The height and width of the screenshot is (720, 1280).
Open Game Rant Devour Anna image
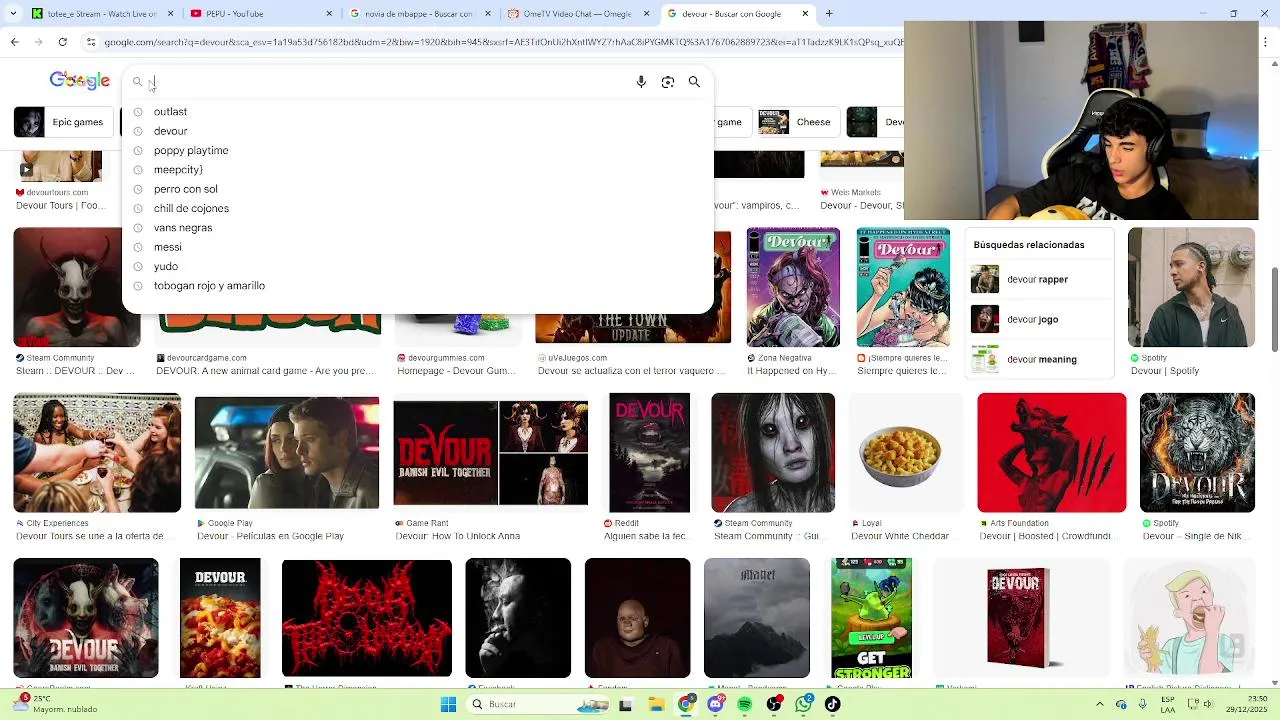(491, 453)
